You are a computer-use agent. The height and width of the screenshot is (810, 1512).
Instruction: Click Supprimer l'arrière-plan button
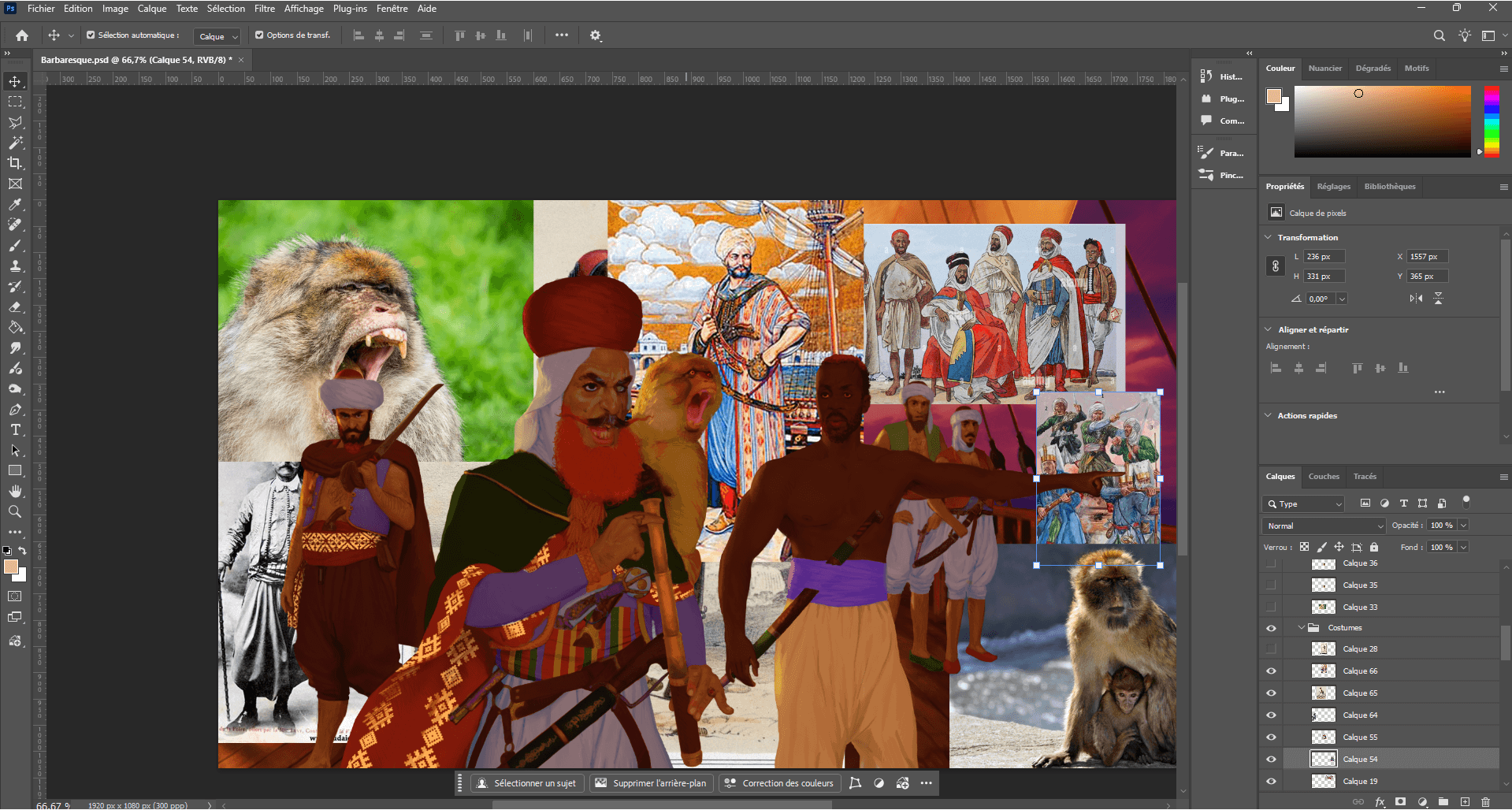(x=652, y=783)
